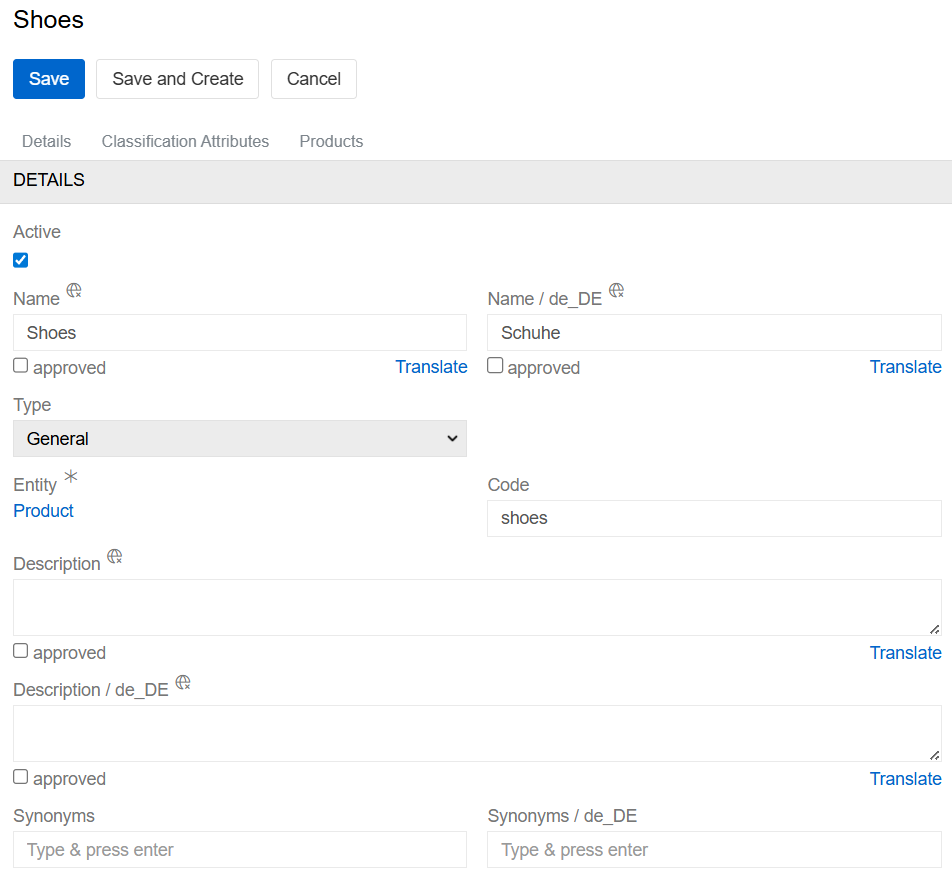Click the globe icon beside Name / de_DE

tap(617, 291)
